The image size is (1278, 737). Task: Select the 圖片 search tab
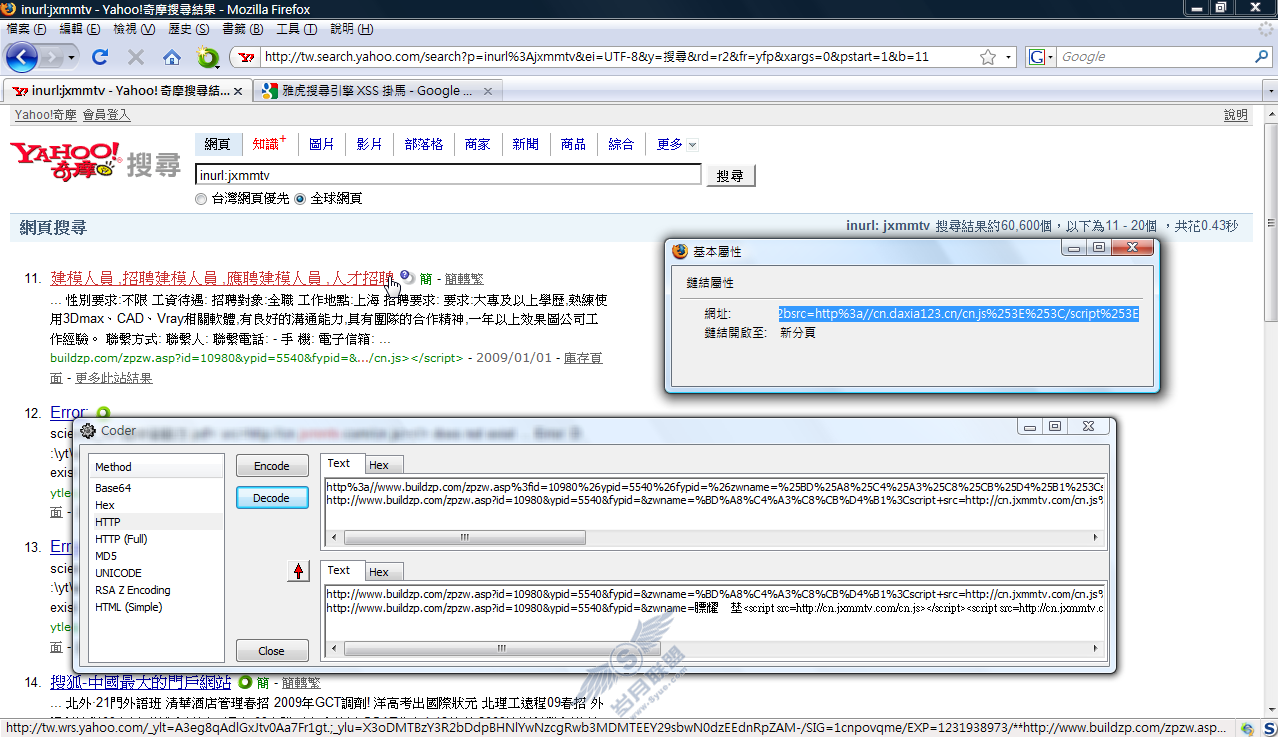pyautogui.click(x=322, y=144)
